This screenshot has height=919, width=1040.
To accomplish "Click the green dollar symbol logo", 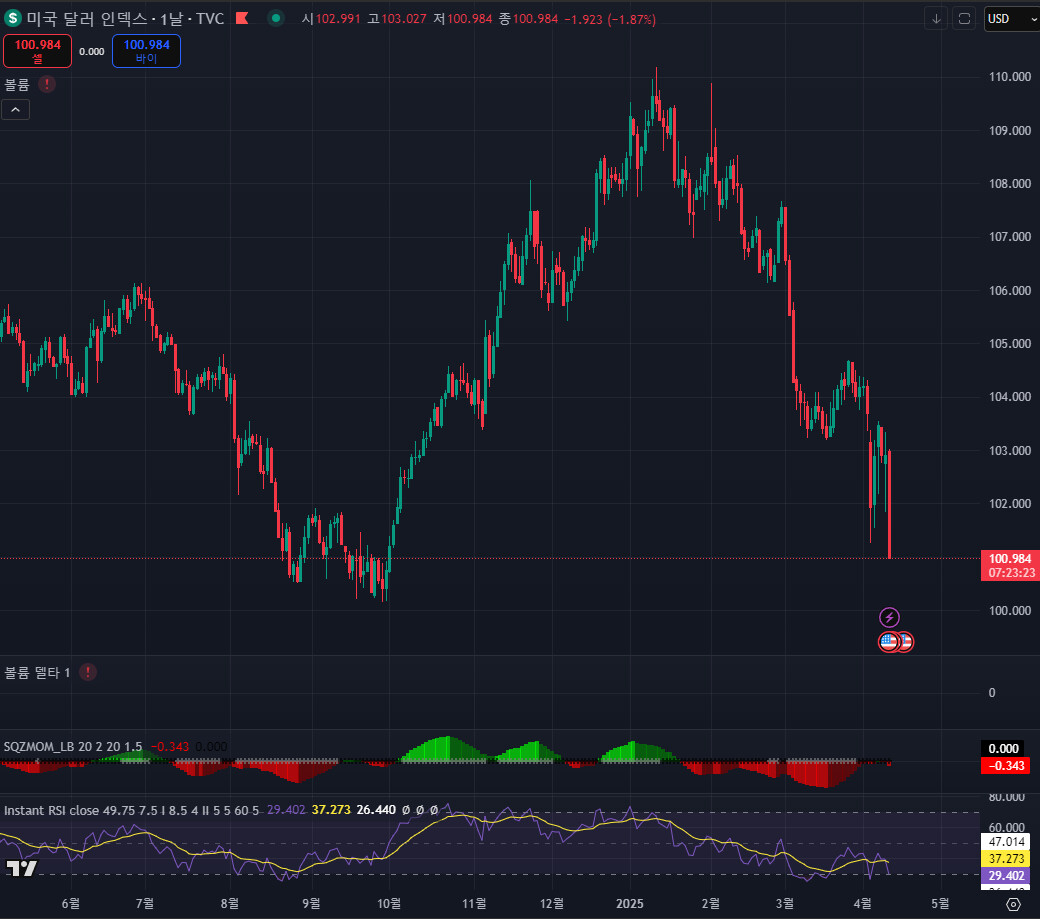I will coord(13,18).
